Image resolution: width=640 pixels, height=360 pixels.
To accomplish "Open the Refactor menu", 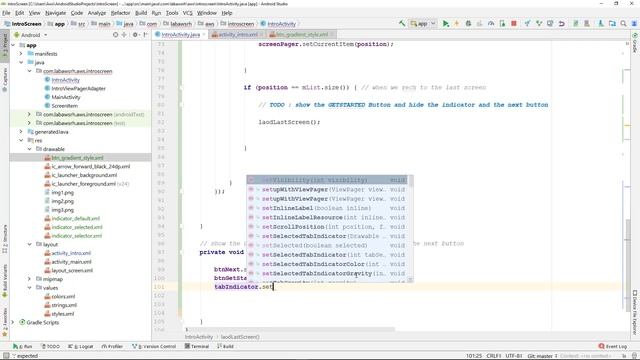I will coord(120,13).
